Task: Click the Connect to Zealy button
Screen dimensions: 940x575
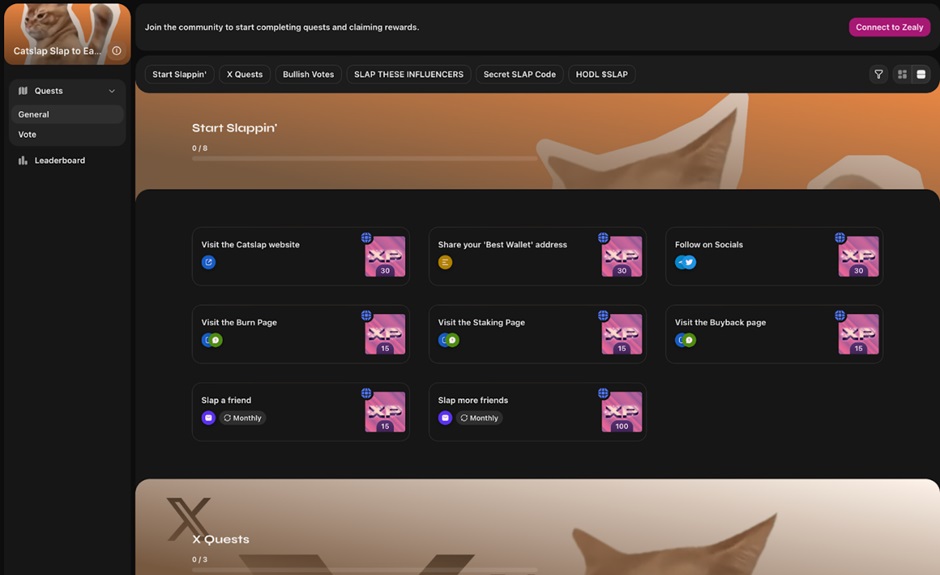Action: click(889, 27)
